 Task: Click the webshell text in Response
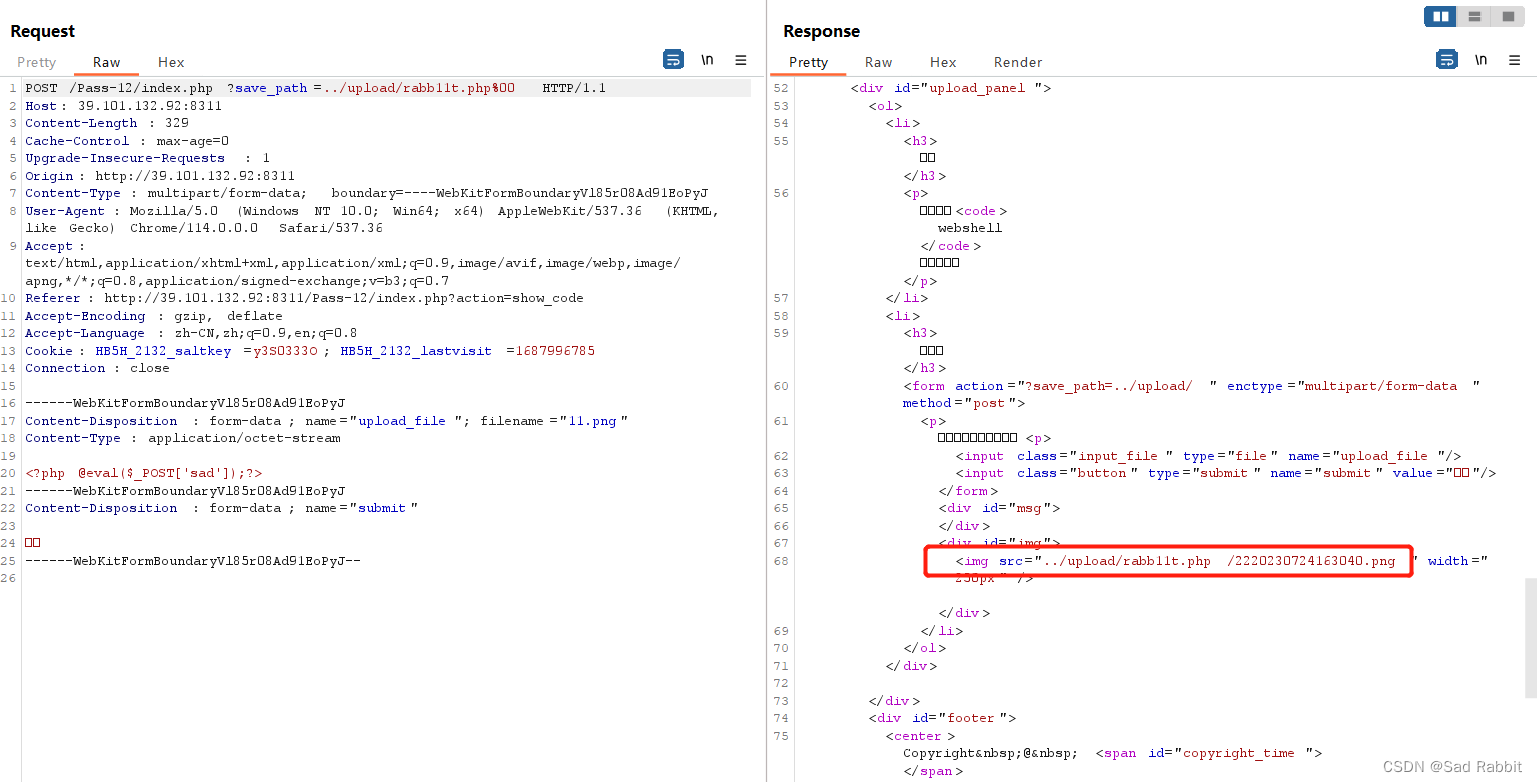click(x=969, y=228)
